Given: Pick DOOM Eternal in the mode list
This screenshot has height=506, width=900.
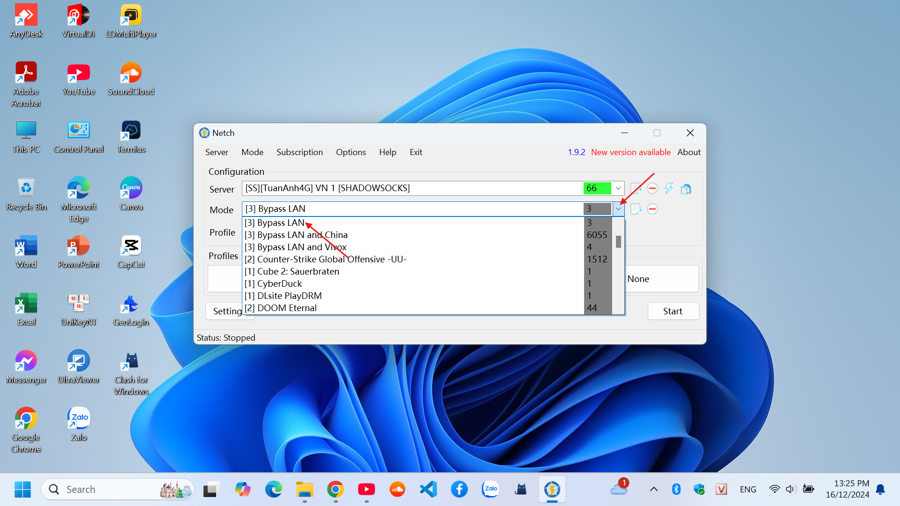Looking at the screenshot, I should 280,308.
